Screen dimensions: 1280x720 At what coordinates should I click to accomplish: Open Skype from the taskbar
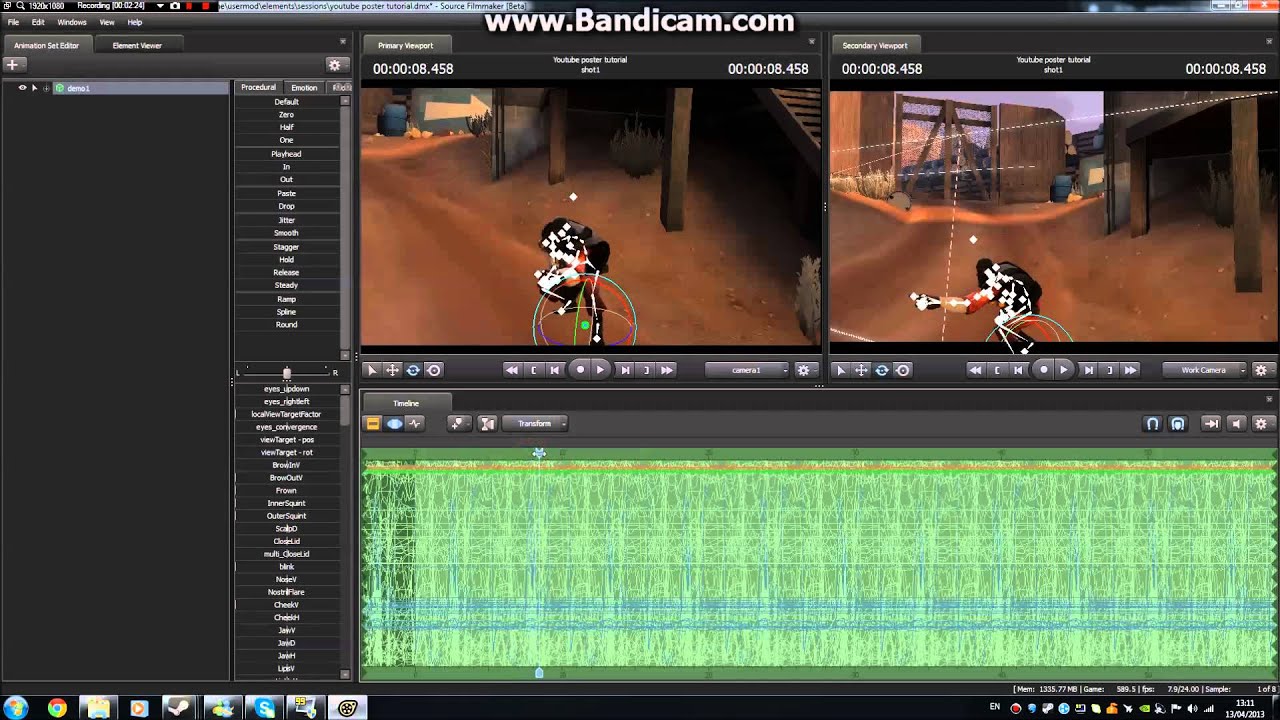coord(265,708)
